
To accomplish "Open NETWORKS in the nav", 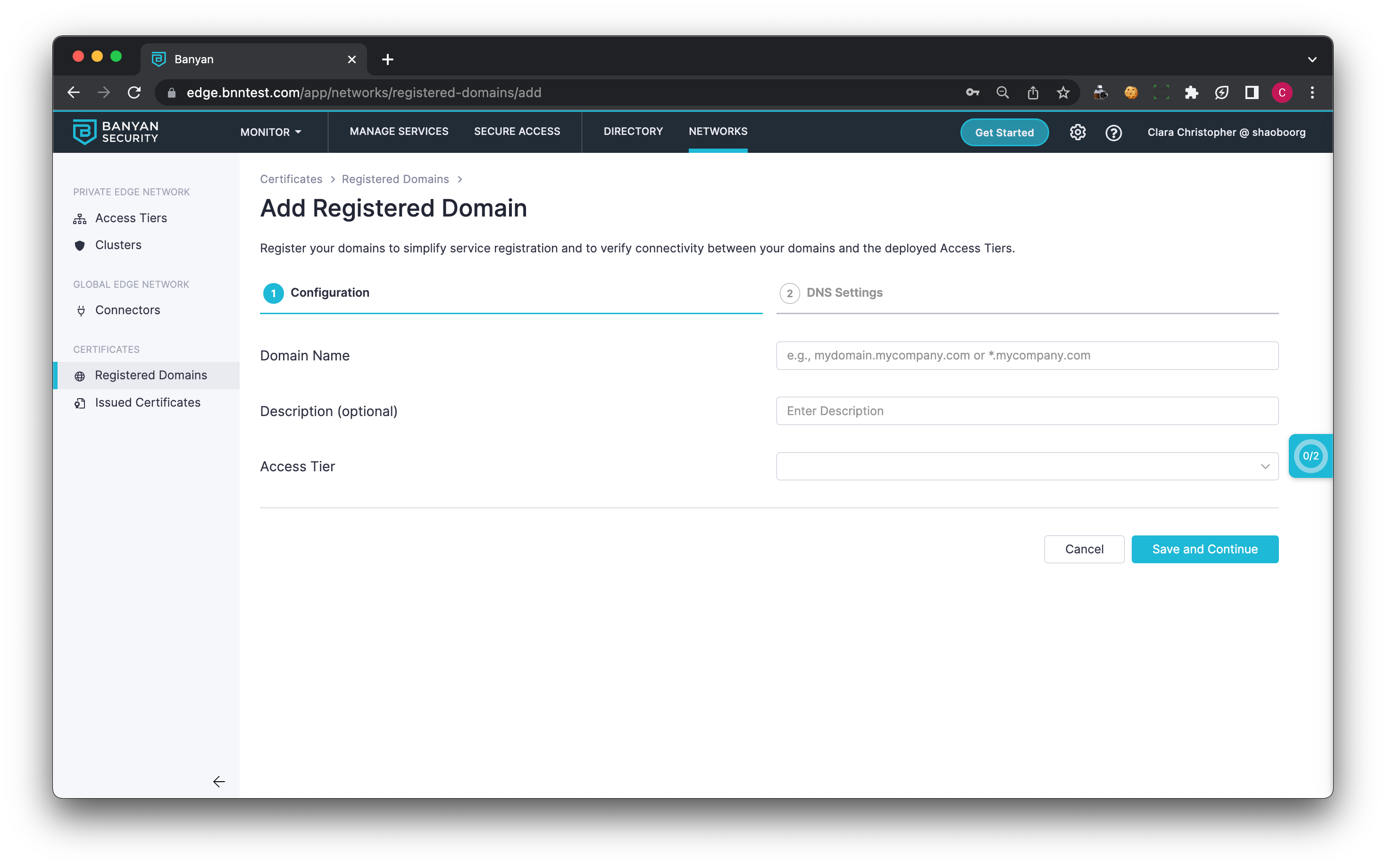I will pyautogui.click(x=718, y=132).
